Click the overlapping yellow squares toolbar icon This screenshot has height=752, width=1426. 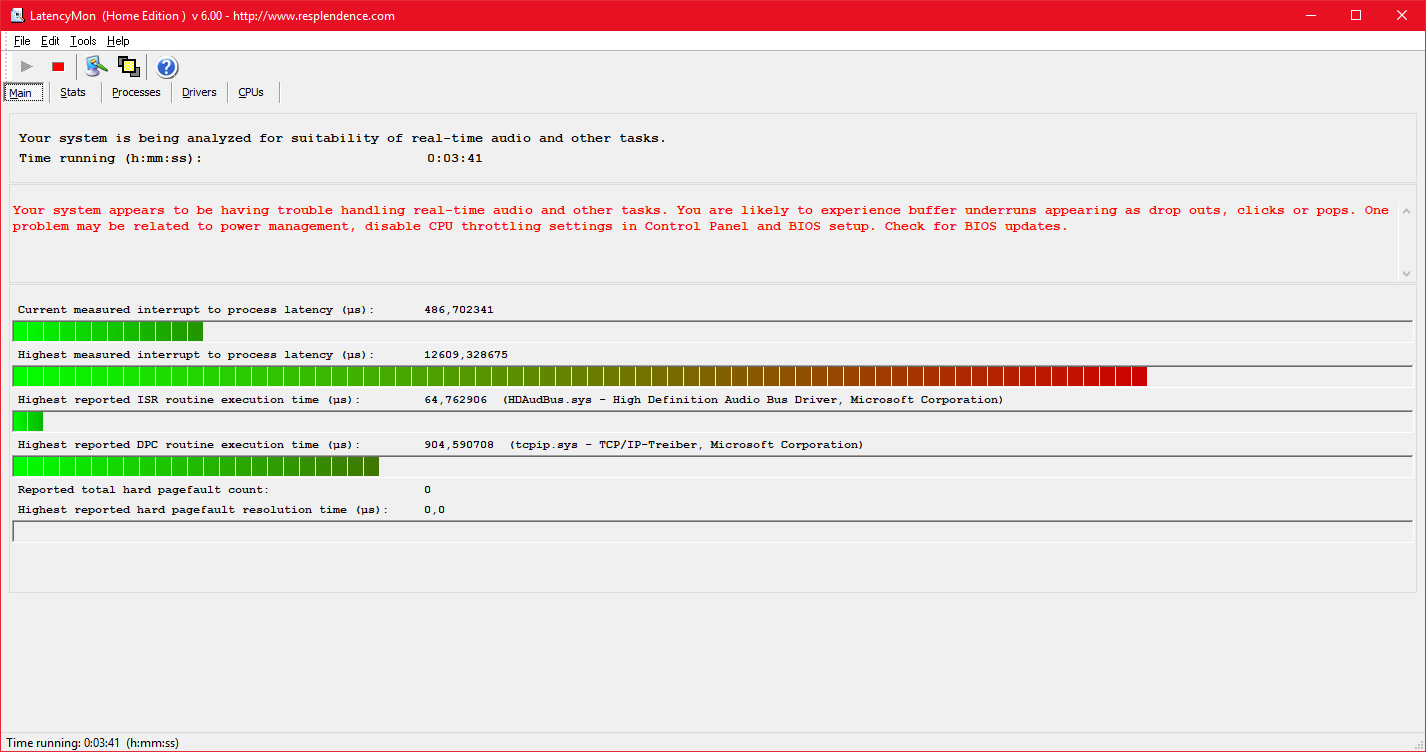pyautogui.click(x=128, y=67)
